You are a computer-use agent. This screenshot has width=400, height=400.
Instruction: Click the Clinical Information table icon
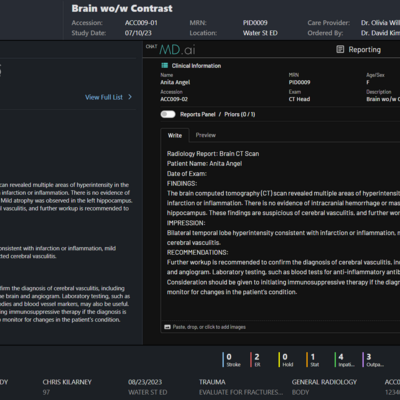pyautogui.click(x=164, y=66)
